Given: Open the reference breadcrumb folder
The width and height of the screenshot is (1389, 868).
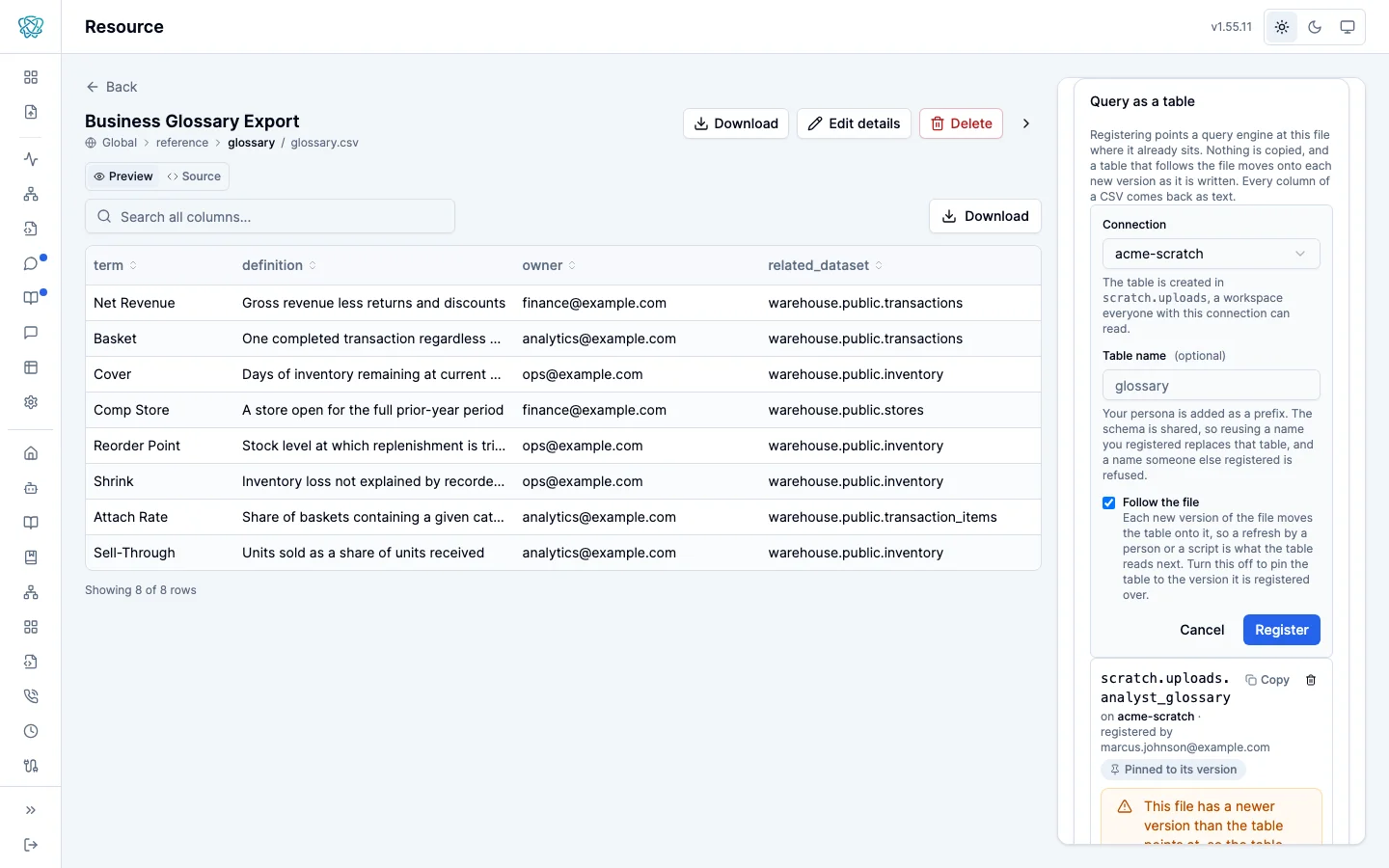Looking at the screenshot, I should [x=182, y=143].
